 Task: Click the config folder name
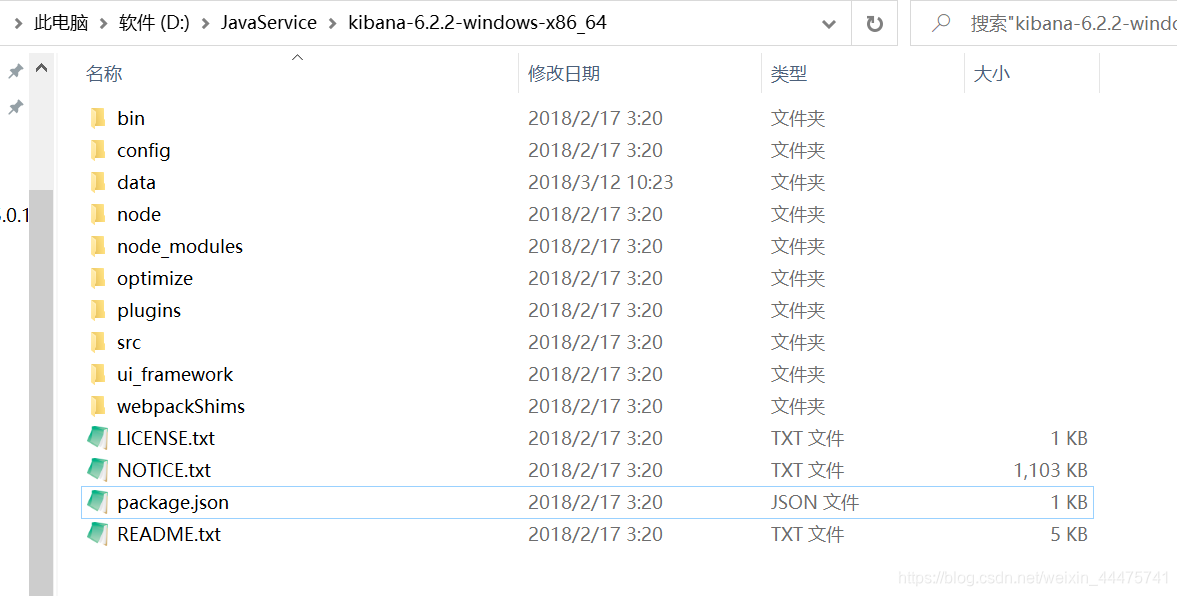(143, 150)
